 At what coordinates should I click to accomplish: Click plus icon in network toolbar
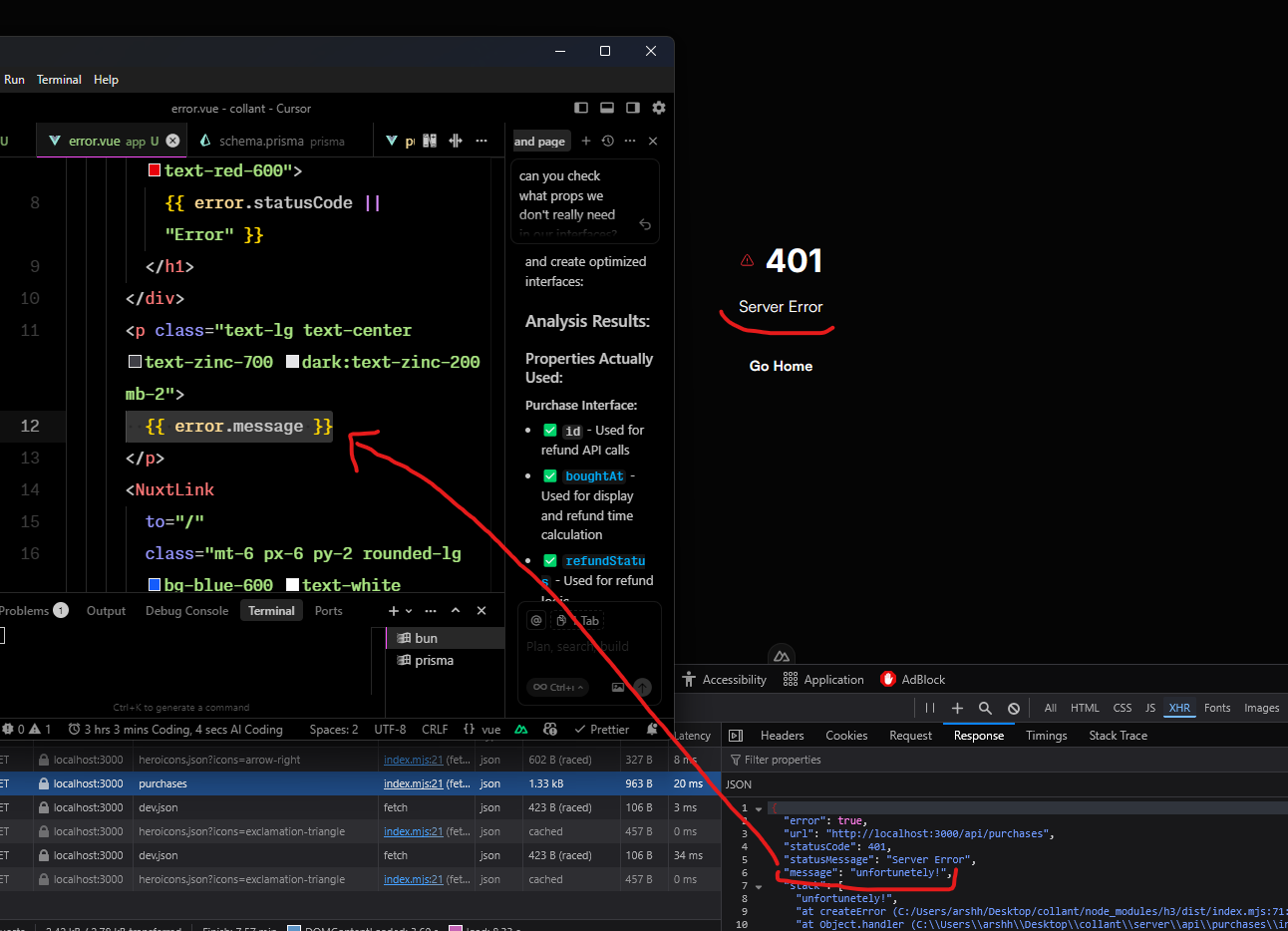tap(957, 708)
